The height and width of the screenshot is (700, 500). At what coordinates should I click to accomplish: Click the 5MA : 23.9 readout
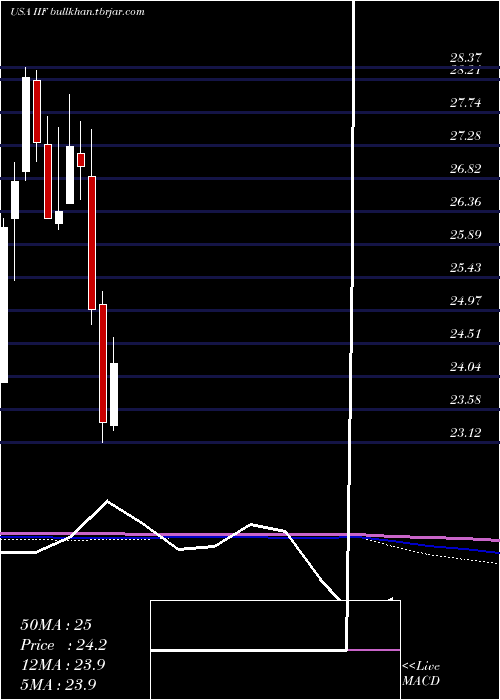click(x=58, y=684)
